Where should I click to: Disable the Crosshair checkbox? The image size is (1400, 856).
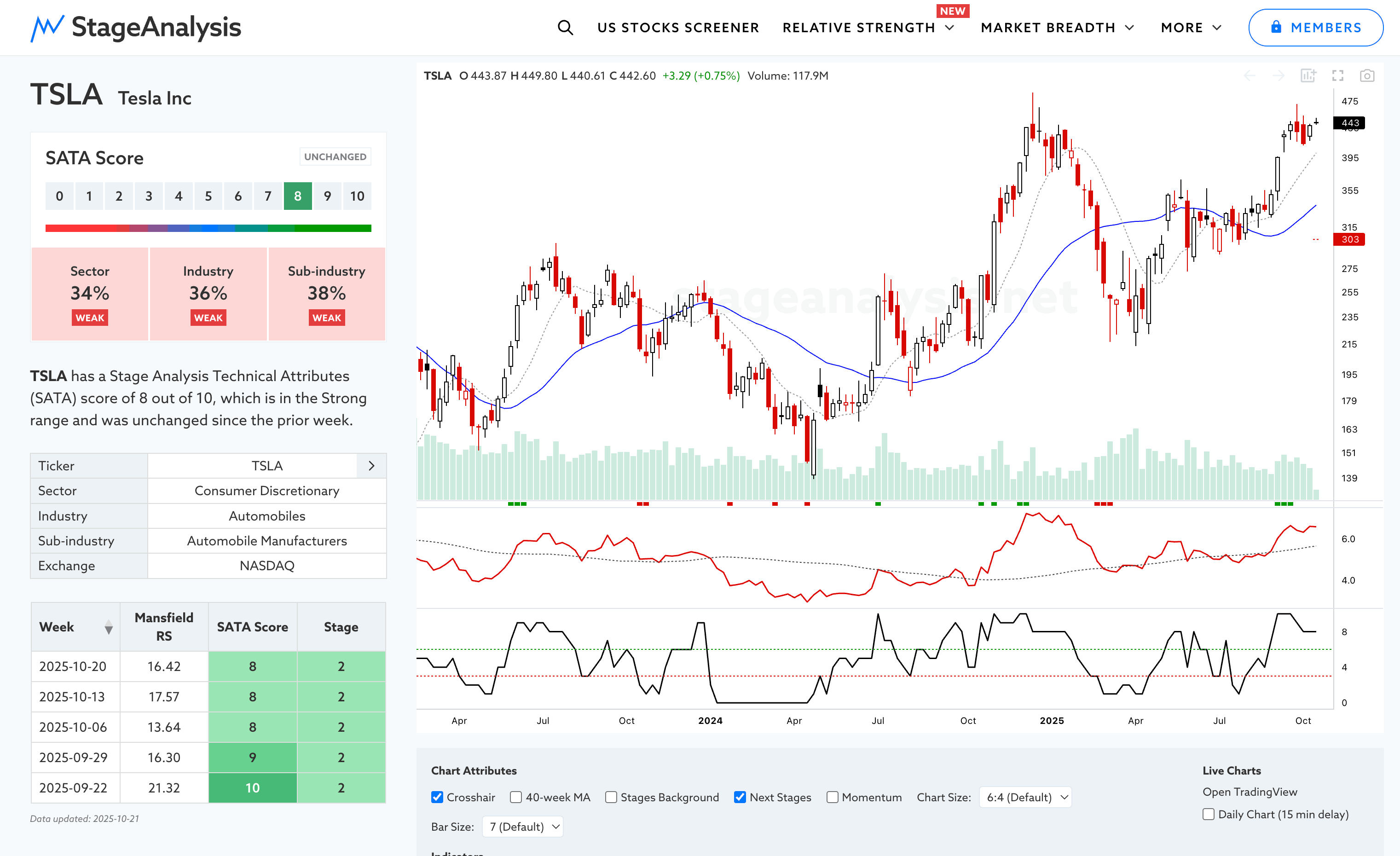tap(437, 797)
